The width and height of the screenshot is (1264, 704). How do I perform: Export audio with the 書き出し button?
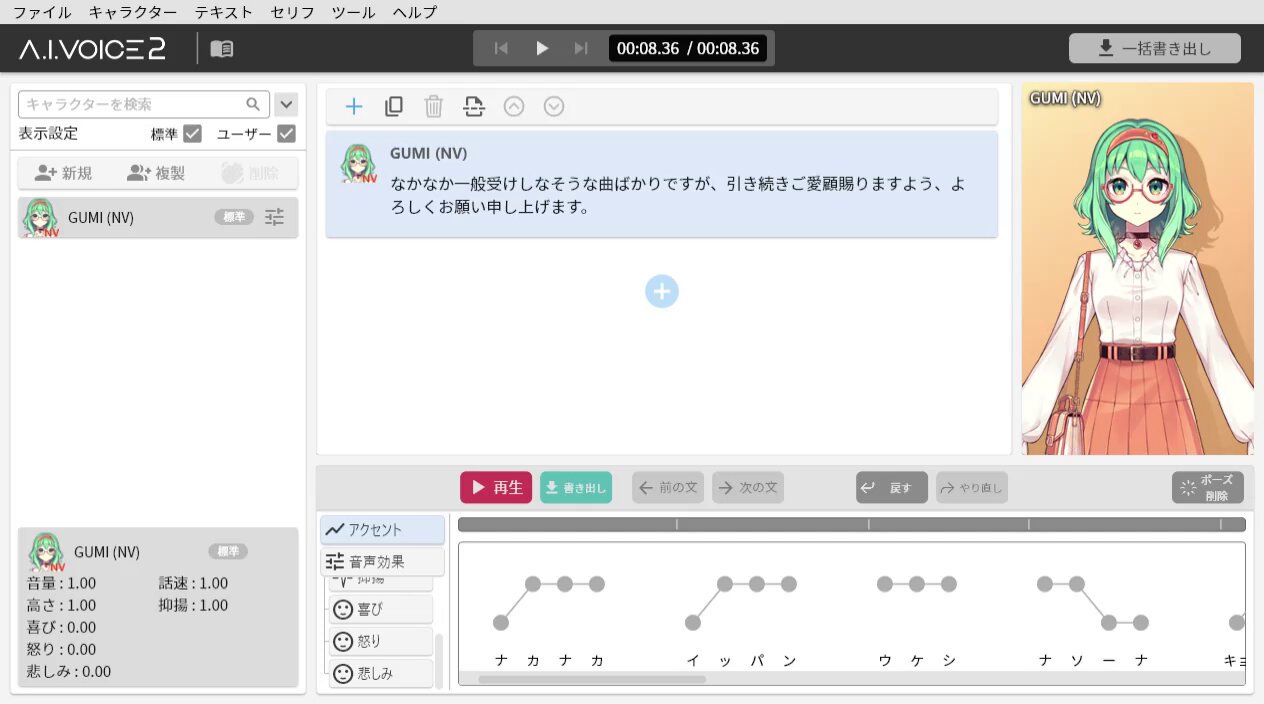(576, 488)
